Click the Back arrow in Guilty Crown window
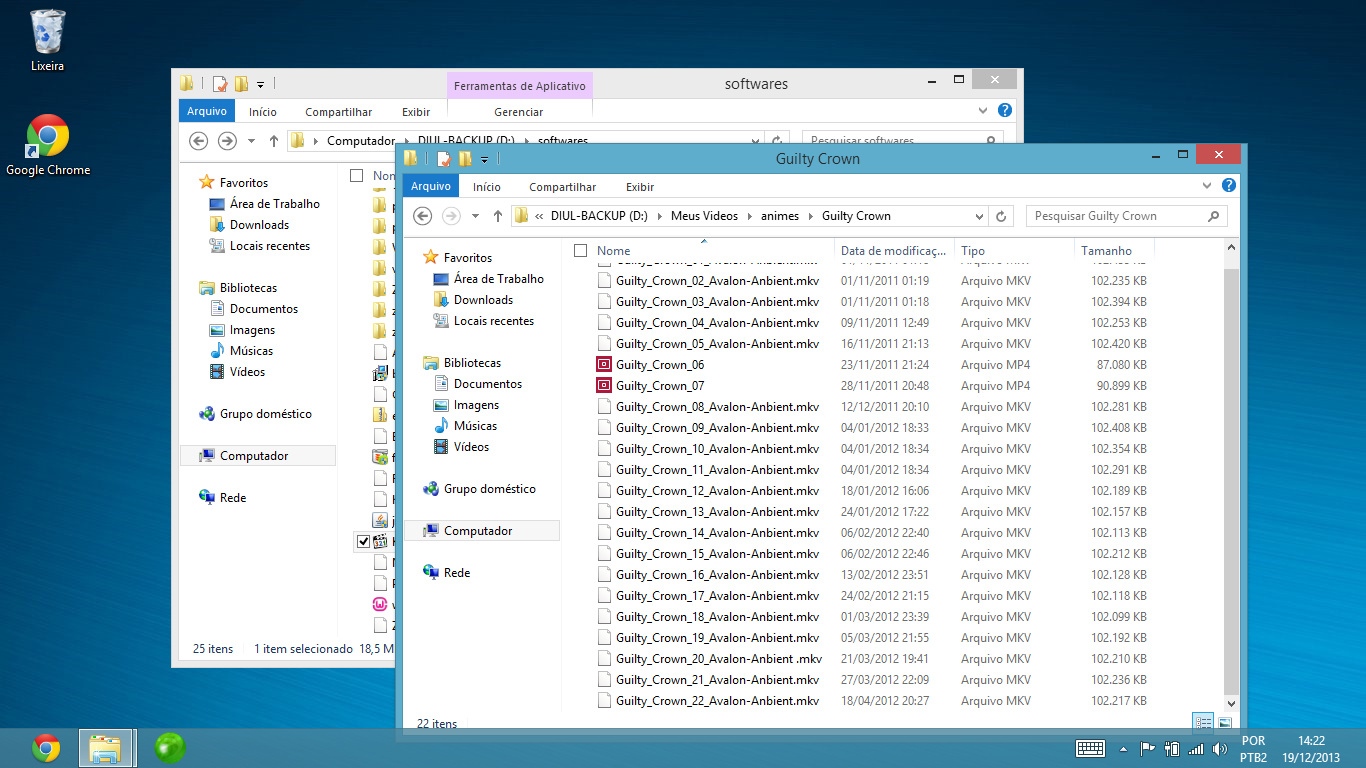 [x=422, y=216]
